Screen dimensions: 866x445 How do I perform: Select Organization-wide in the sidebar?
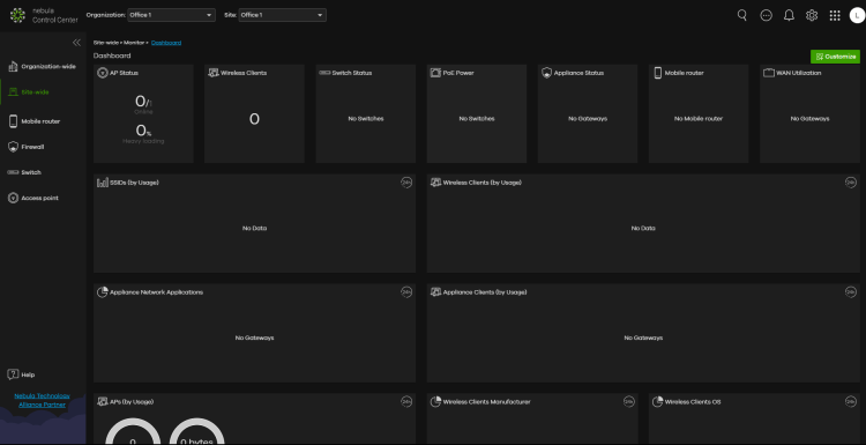click(x=47, y=67)
